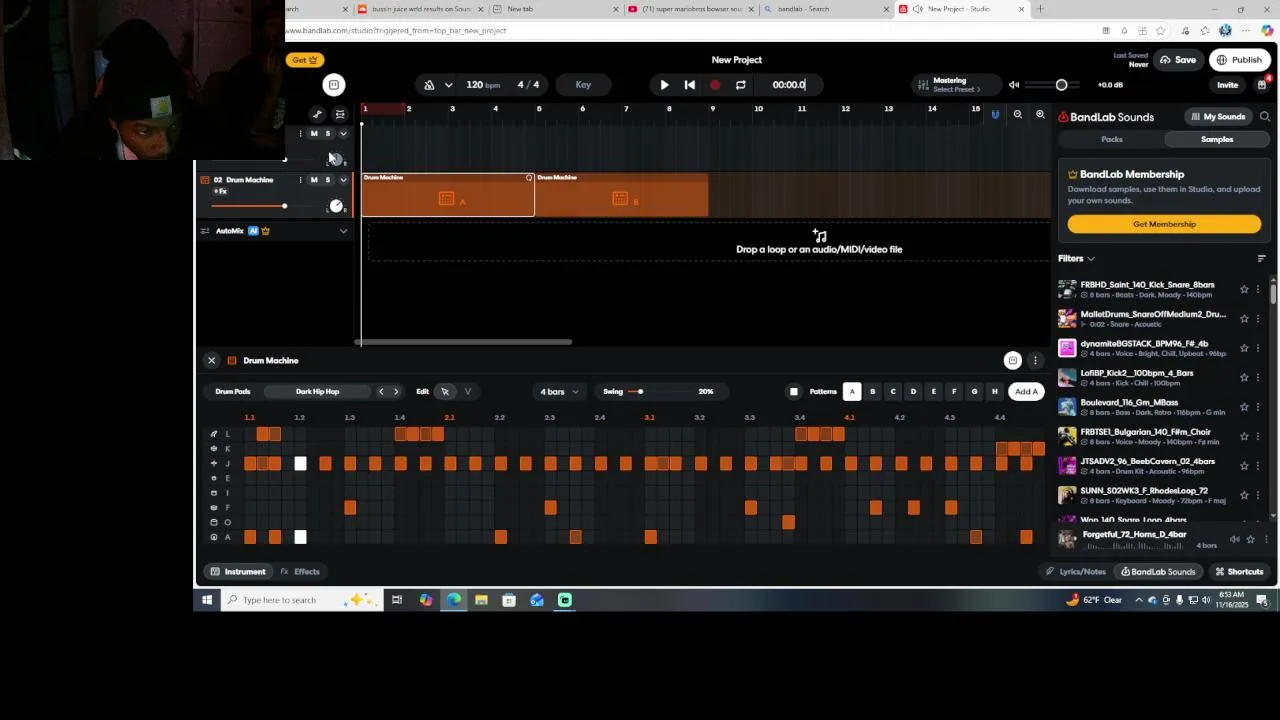This screenshot has height=720, width=1280.
Task: Open the Drum Machine editor three-dot menu
Action: pyautogui.click(x=1035, y=360)
